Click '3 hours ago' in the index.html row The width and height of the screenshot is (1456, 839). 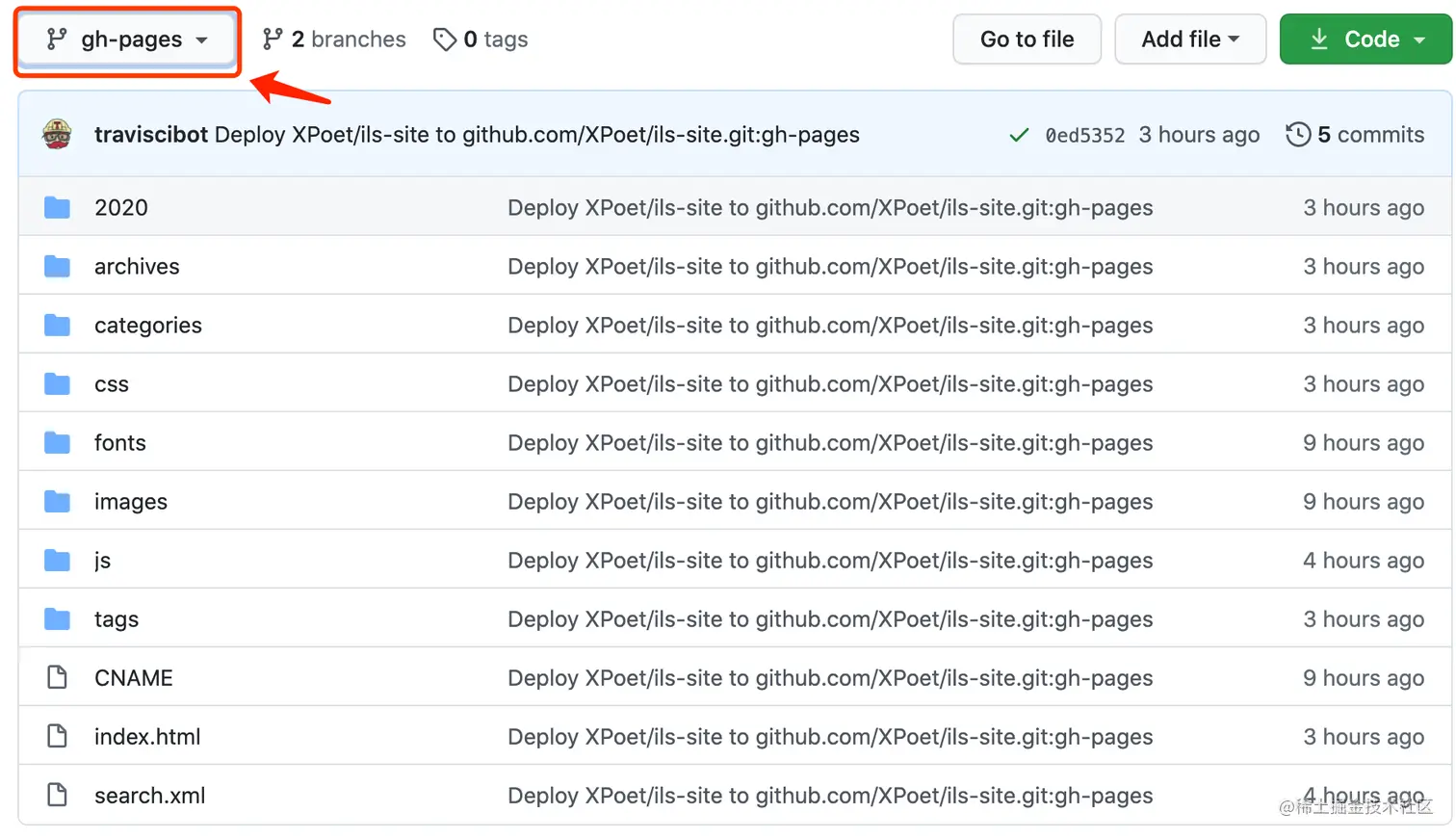coord(1364,737)
